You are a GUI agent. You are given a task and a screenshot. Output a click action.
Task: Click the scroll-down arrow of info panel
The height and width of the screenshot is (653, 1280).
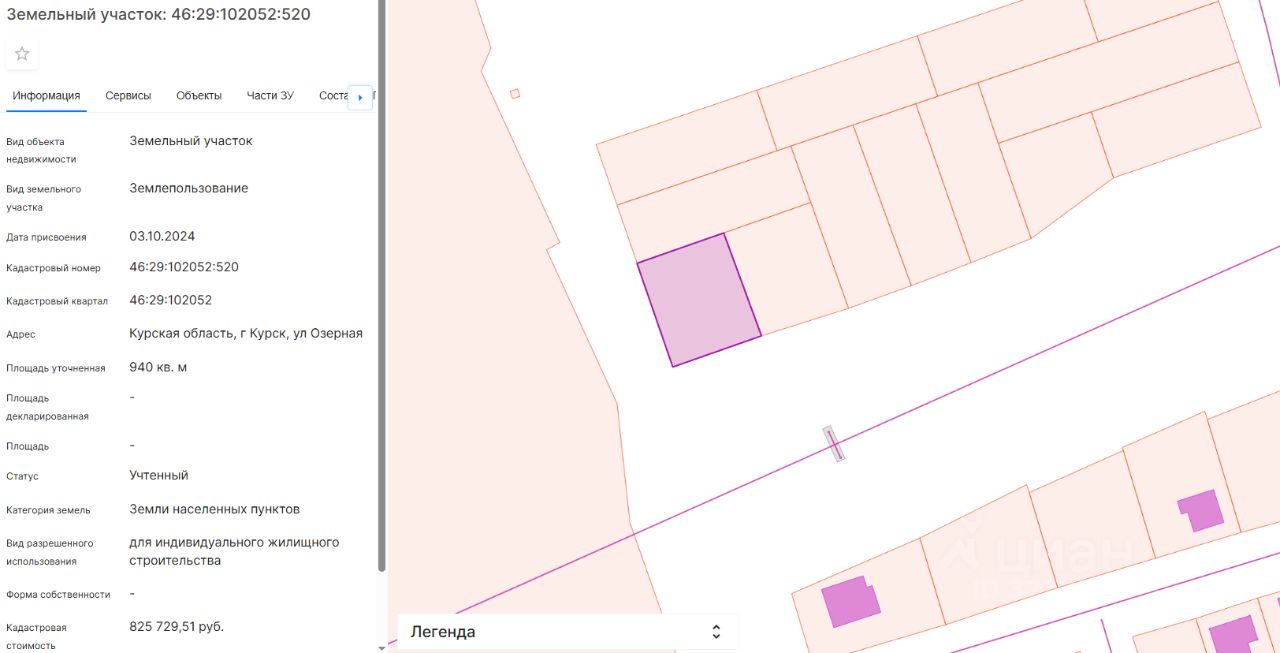(x=382, y=647)
